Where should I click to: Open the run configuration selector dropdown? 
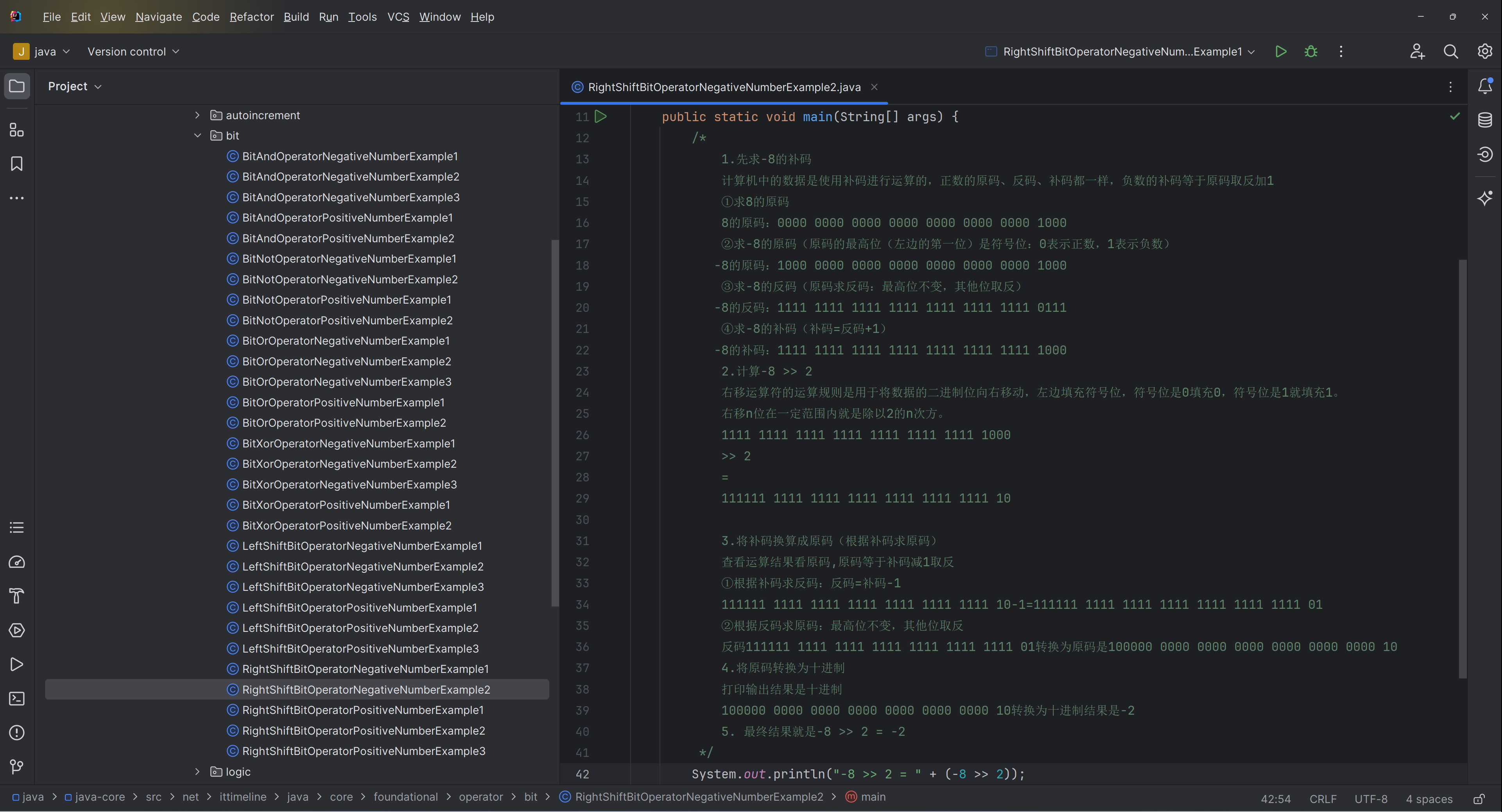1120,51
